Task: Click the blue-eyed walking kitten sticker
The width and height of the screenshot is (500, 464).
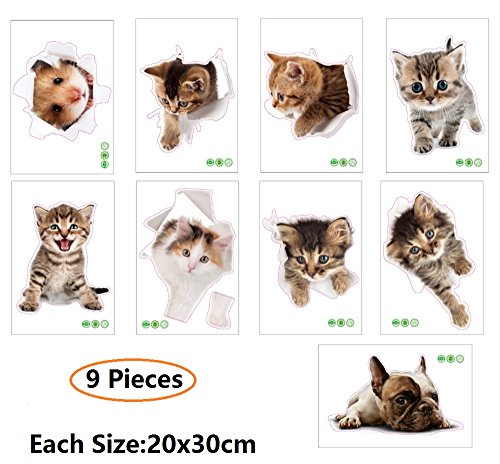Action: 437,95
